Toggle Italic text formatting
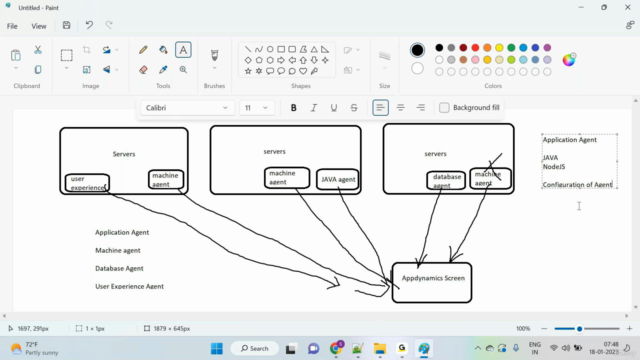This screenshot has height=360, width=640. 313,108
